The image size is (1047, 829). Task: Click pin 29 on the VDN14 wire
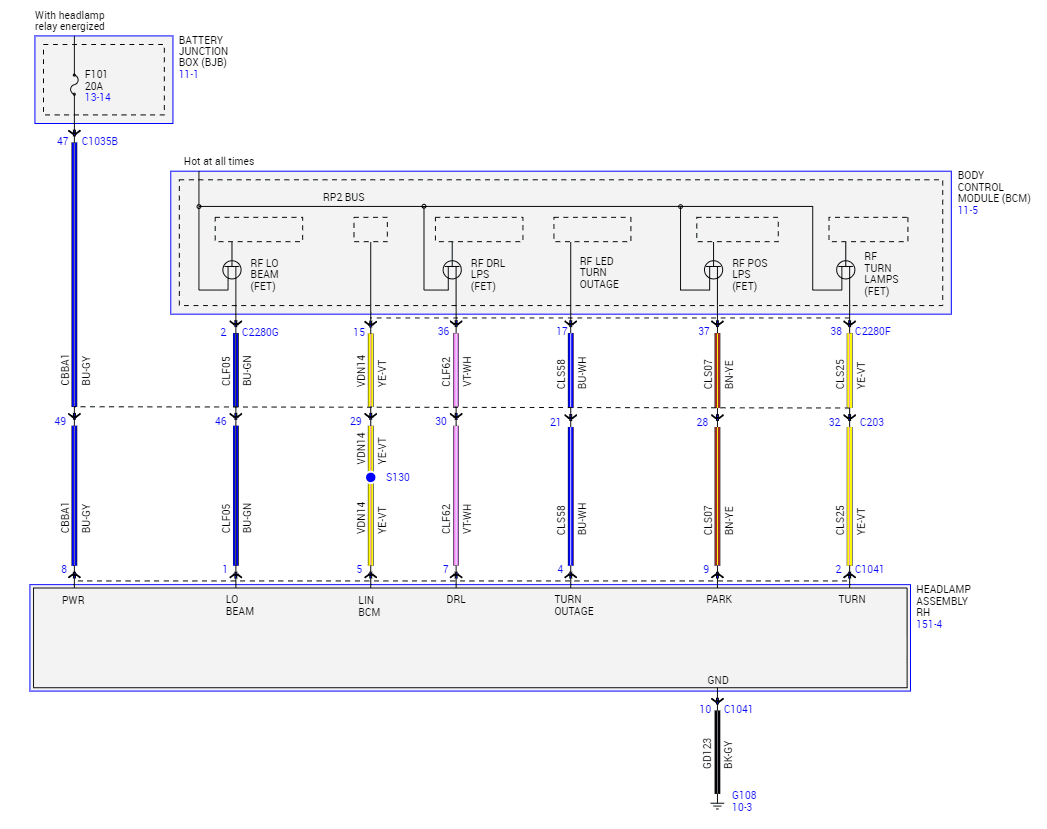(356, 421)
